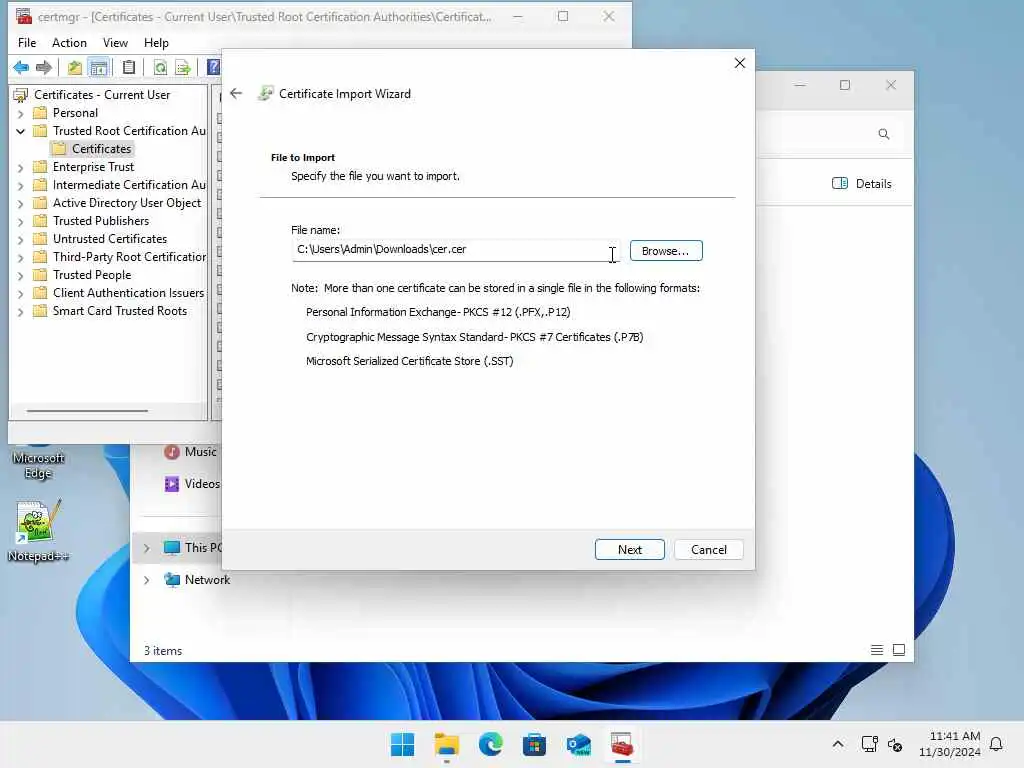Open the Windows Start menu
Image resolution: width=1024 pixels, height=768 pixels.
pyautogui.click(x=402, y=744)
